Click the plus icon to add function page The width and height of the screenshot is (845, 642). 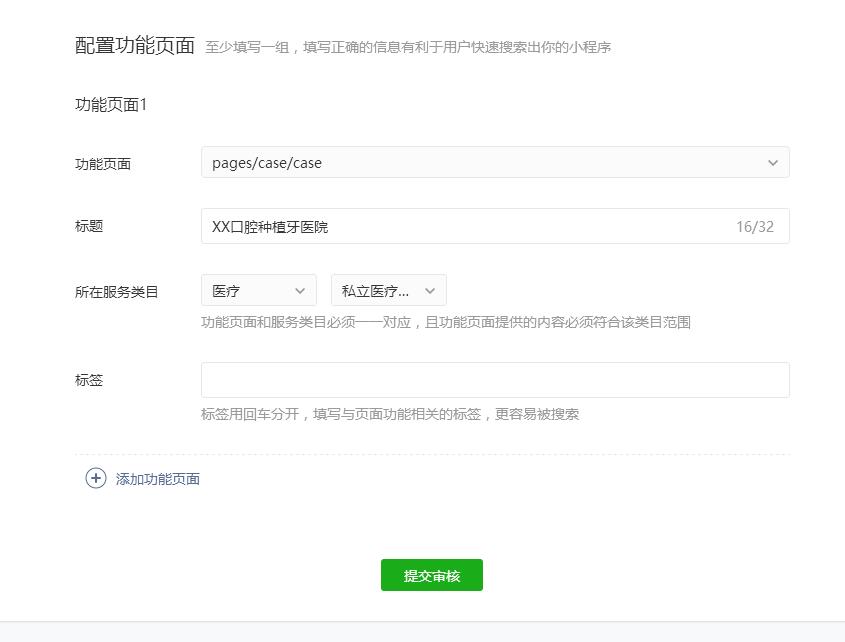coord(95,479)
